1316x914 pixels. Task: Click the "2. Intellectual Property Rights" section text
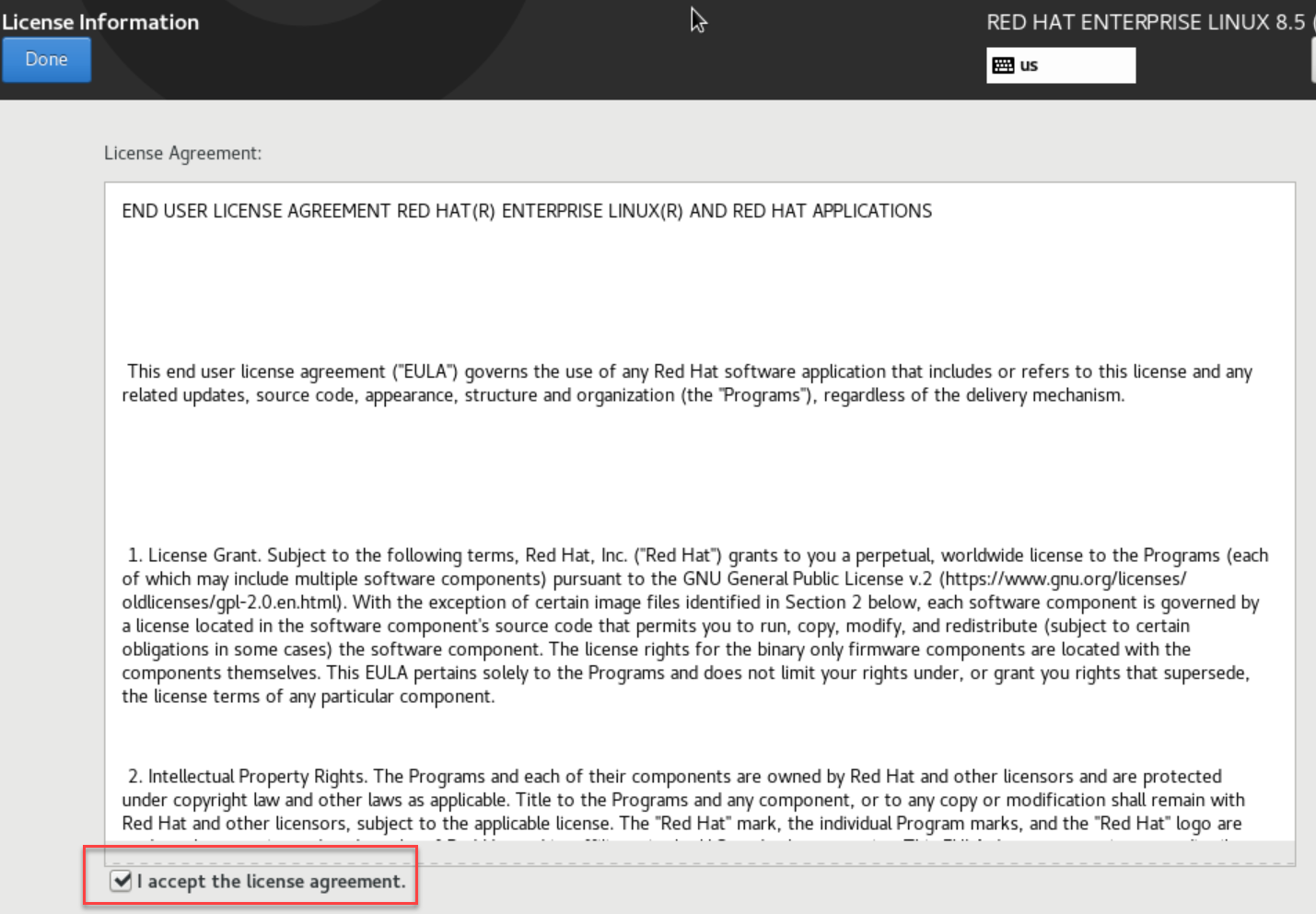[258, 776]
